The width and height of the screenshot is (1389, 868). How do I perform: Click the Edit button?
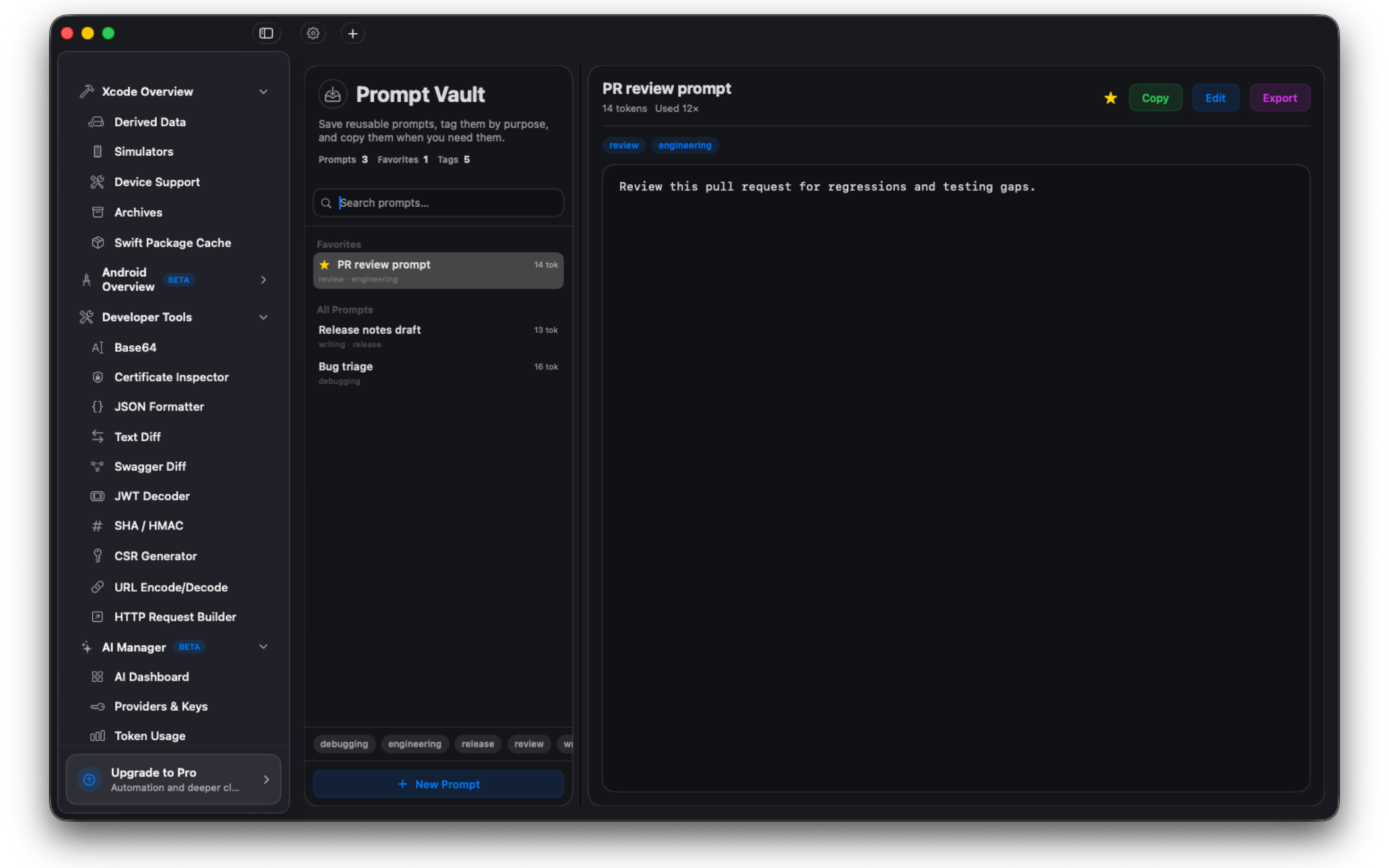tap(1216, 98)
